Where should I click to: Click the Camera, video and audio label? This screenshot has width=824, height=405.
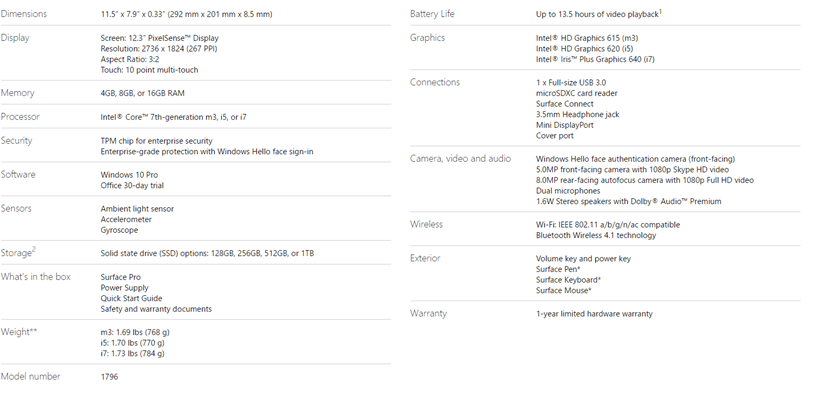[x=460, y=159]
